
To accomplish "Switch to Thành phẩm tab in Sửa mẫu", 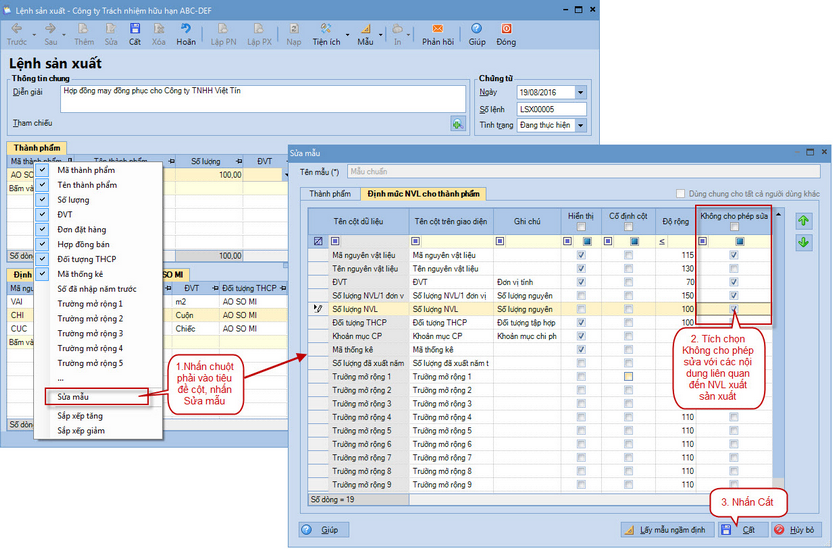I will [330, 194].
